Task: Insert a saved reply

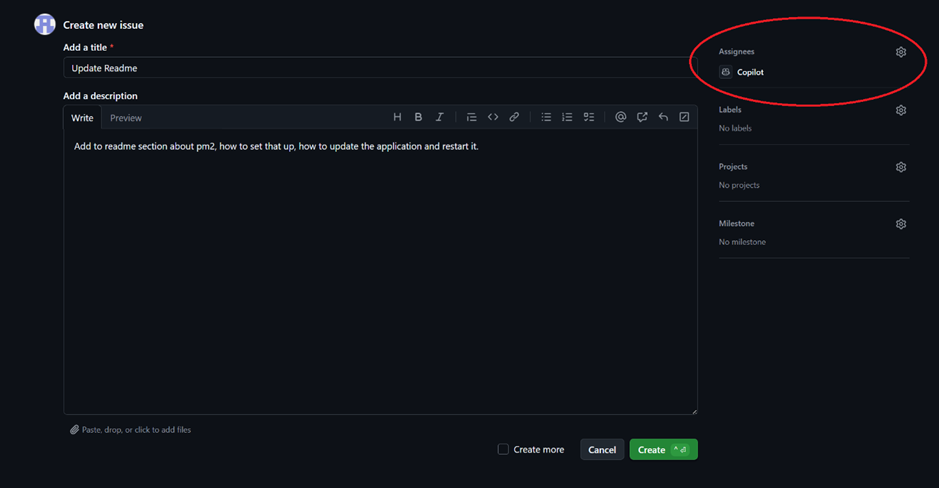Action: (663, 117)
